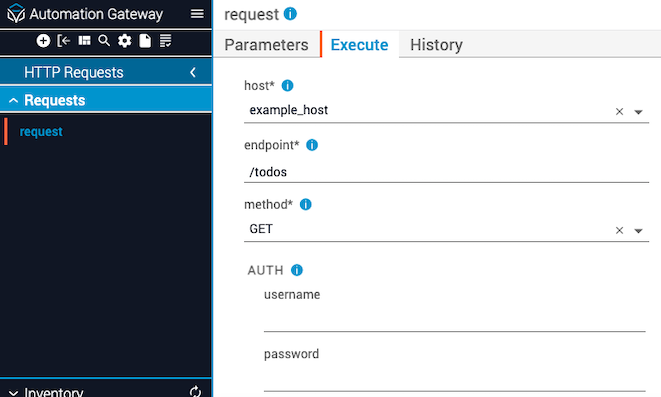Screen dimensions: 661x397
Task: Click the search magnifier icon
Action: click(104, 41)
